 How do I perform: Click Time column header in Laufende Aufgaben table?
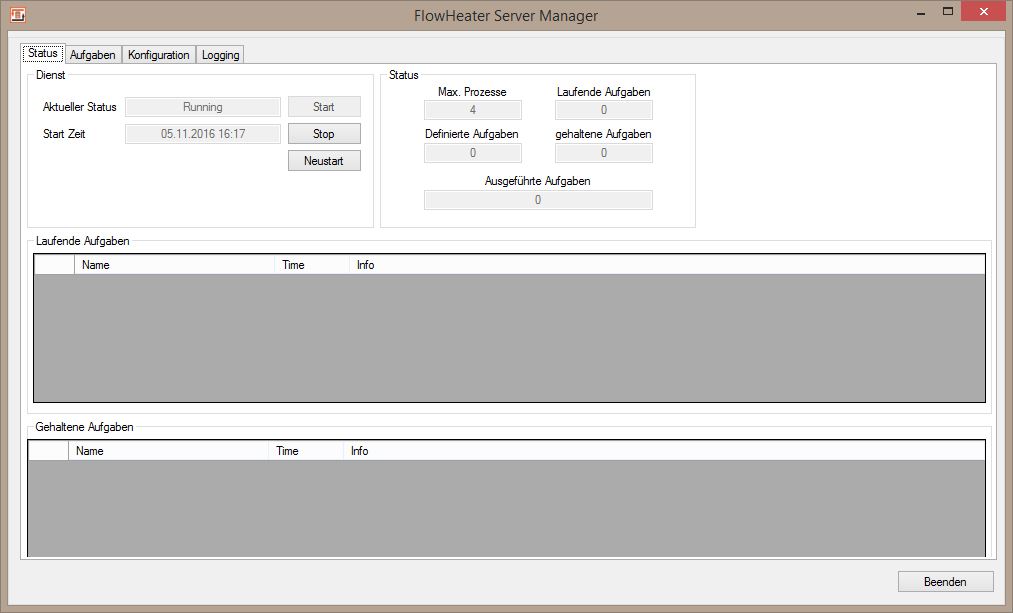coord(311,265)
